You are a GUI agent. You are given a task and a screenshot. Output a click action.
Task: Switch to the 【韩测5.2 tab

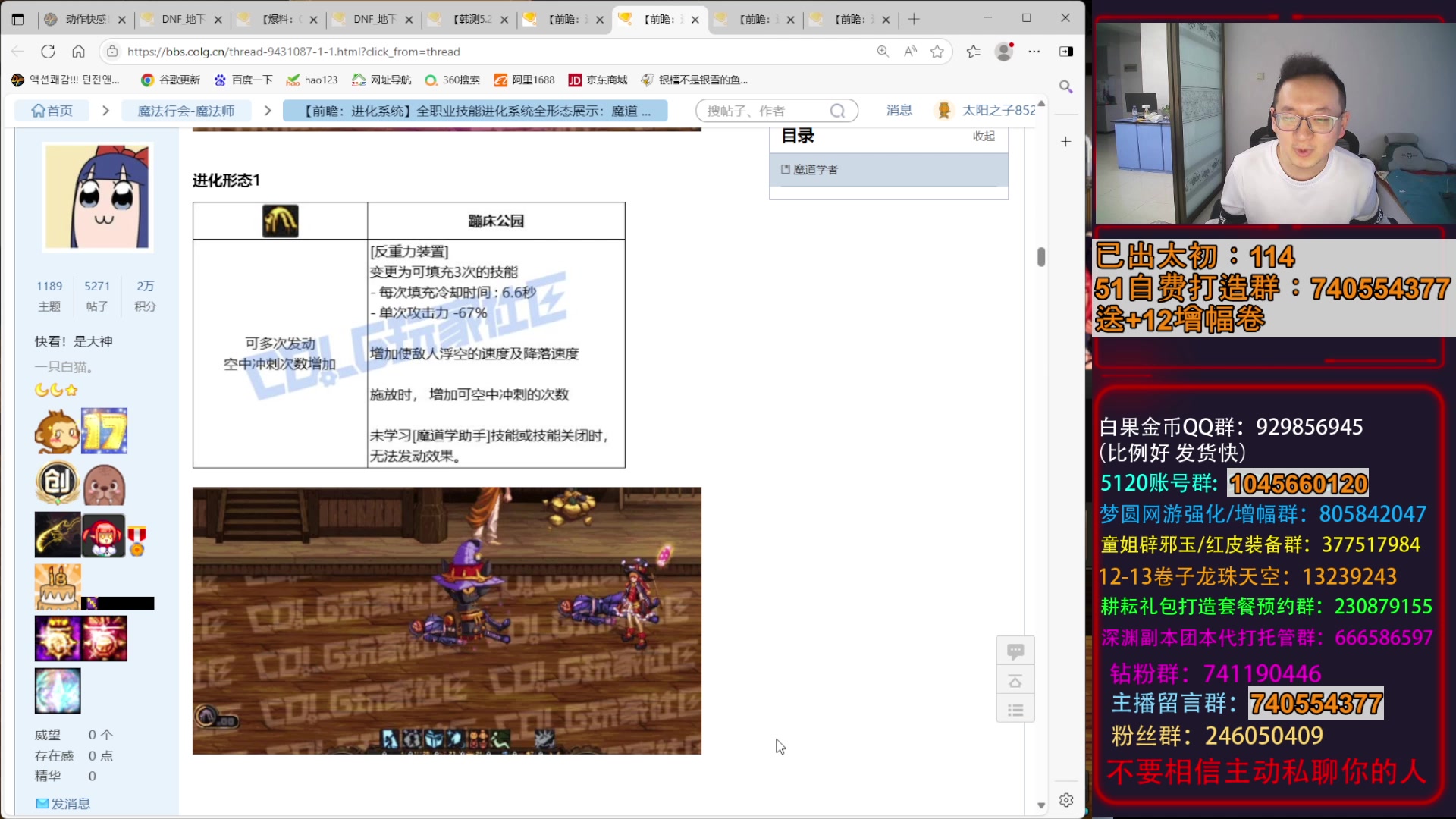point(469,19)
